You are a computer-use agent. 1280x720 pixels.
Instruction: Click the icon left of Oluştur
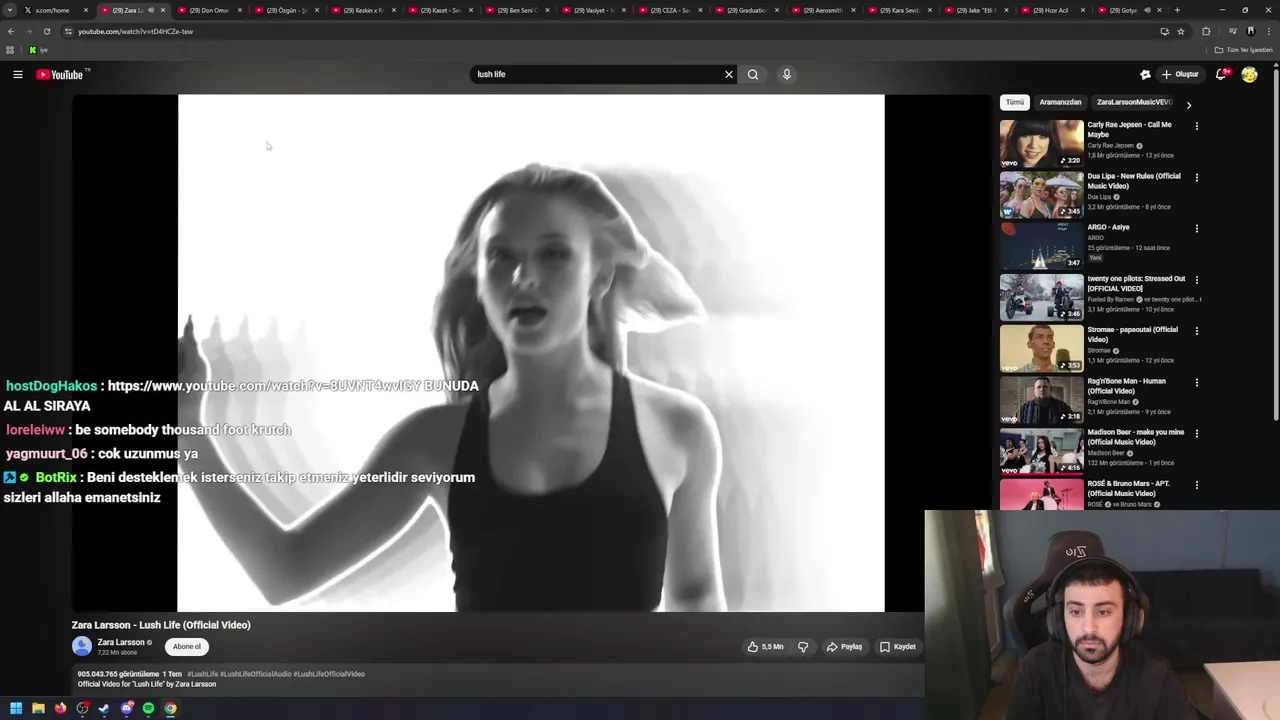click(x=1145, y=74)
